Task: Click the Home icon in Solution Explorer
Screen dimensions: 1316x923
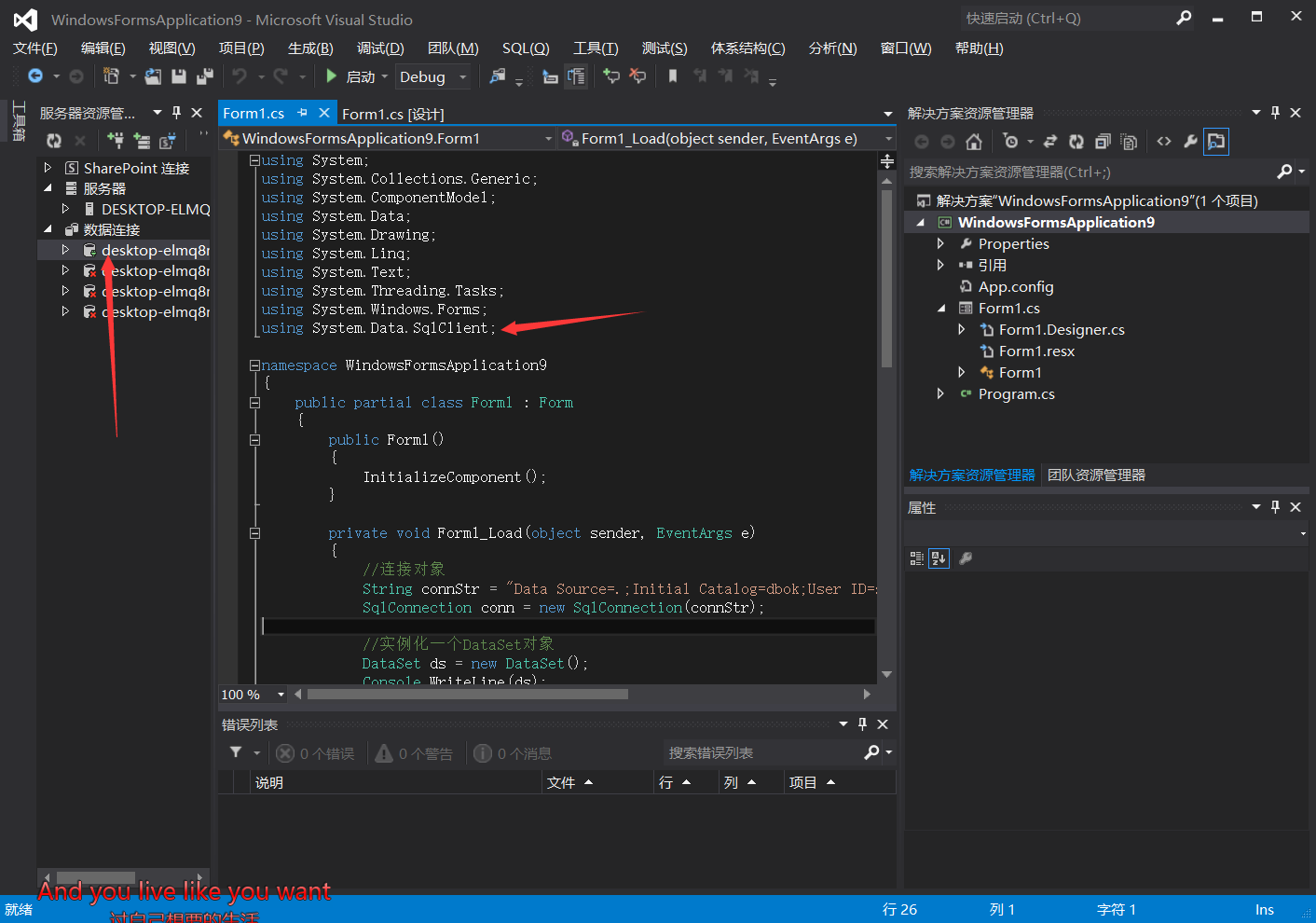Action: (974, 142)
